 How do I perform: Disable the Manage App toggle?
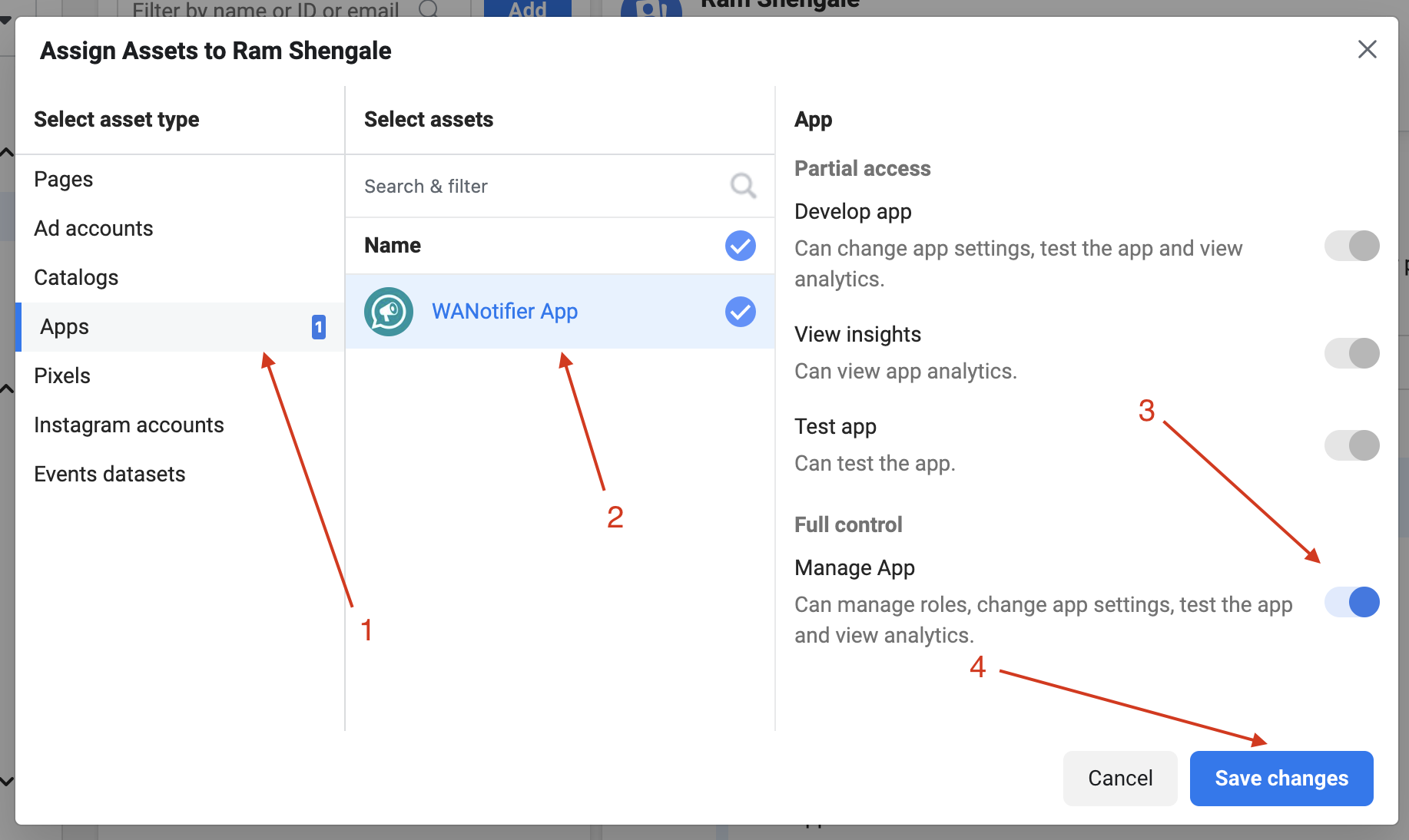click(x=1352, y=602)
